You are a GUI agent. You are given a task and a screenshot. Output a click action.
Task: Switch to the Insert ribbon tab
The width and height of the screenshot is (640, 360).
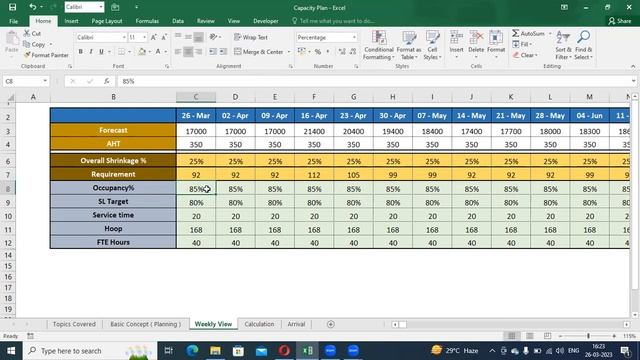(71, 21)
